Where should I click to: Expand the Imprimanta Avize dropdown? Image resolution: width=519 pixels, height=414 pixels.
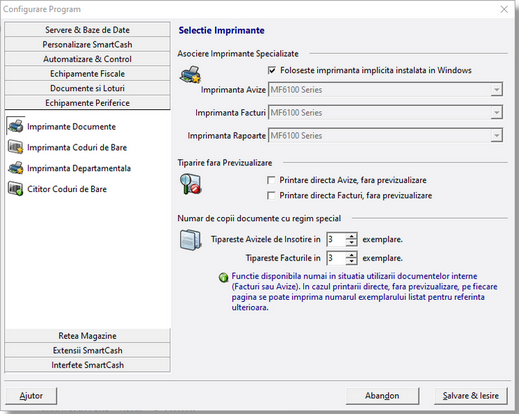tap(496, 90)
